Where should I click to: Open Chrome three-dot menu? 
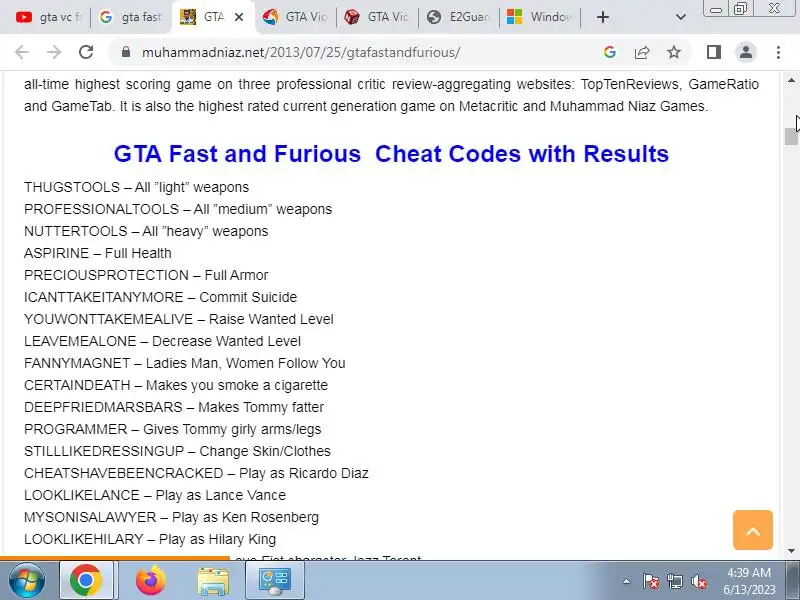[778, 52]
